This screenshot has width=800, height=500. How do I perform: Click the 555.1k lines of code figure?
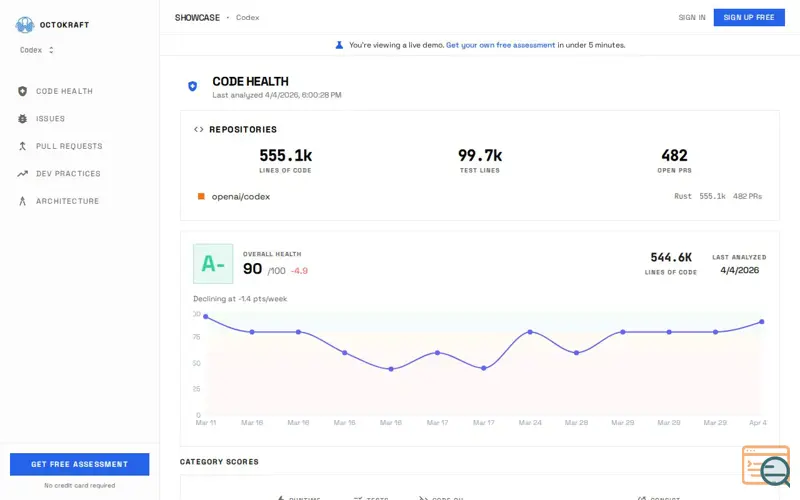[x=286, y=155]
